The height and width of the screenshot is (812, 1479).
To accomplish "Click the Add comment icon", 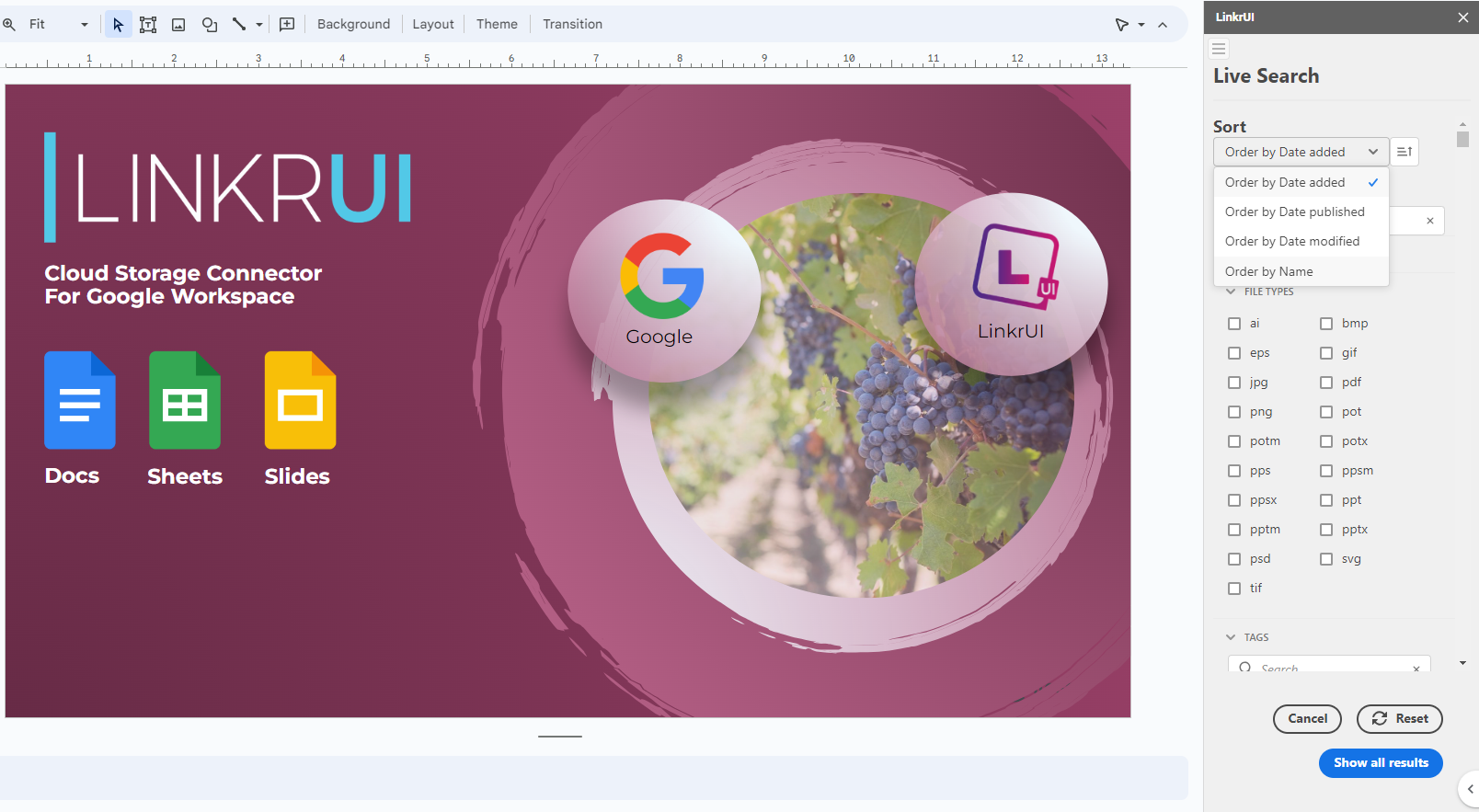I will (x=287, y=25).
